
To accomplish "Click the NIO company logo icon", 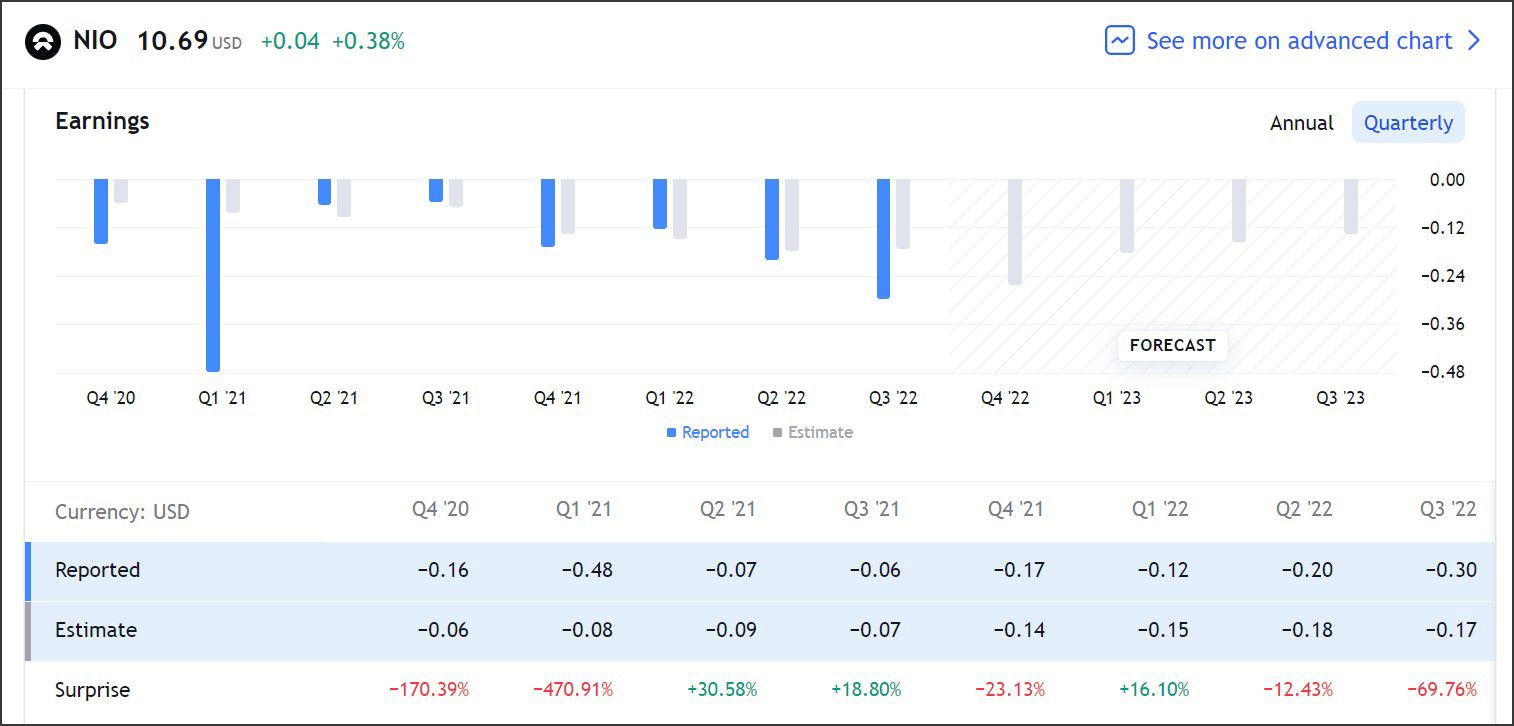I will point(43,41).
